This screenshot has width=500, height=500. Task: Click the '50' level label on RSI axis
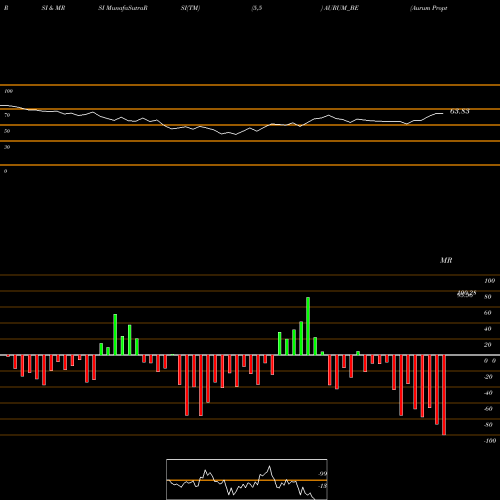coord(7,131)
